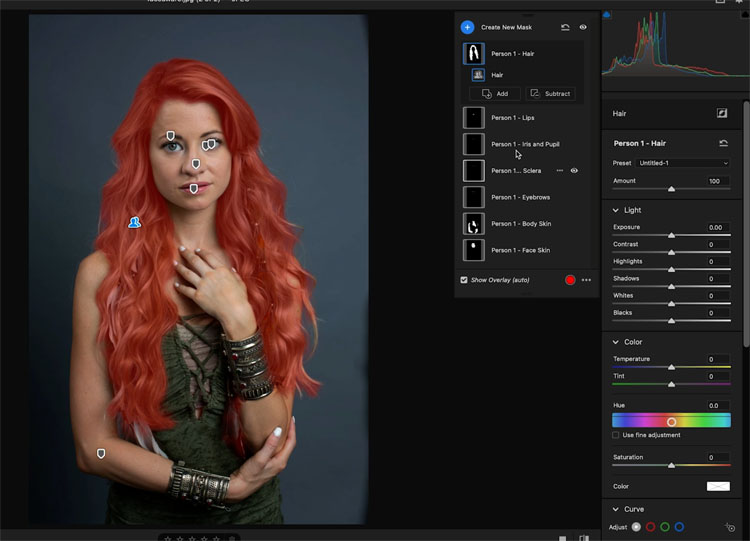Reset all masks with the undo arrow
Image resolution: width=750 pixels, height=541 pixels.
(565, 27)
